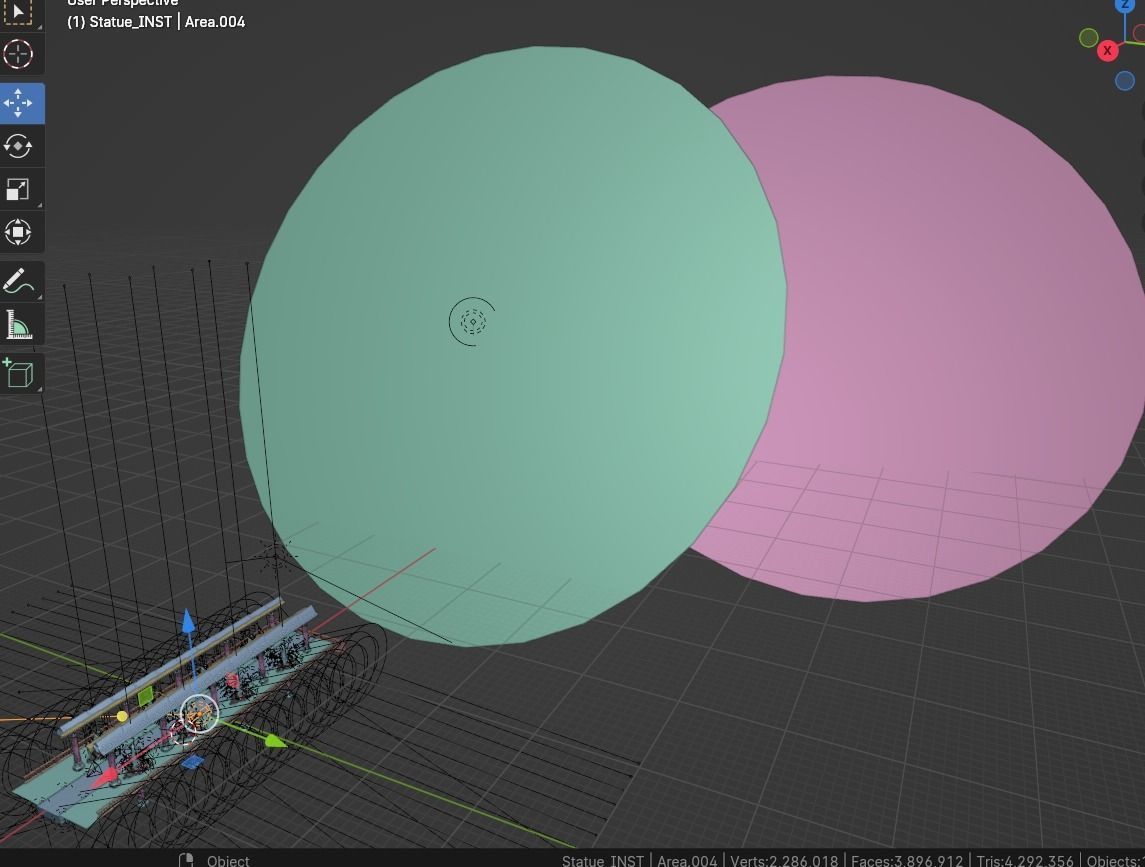
Task: Select the Add Cube tool
Action: click(x=18, y=373)
